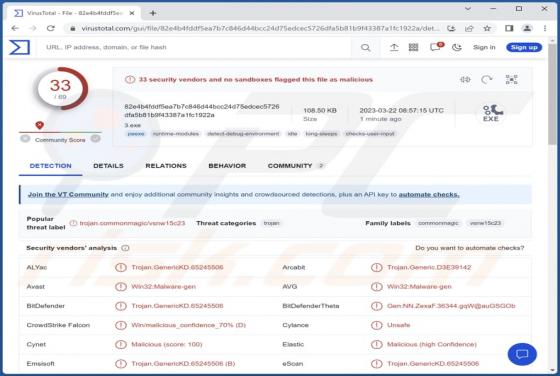Click the detect-debug-environment tag
The height and width of the screenshot is (376, 560).
click(243, 134)
